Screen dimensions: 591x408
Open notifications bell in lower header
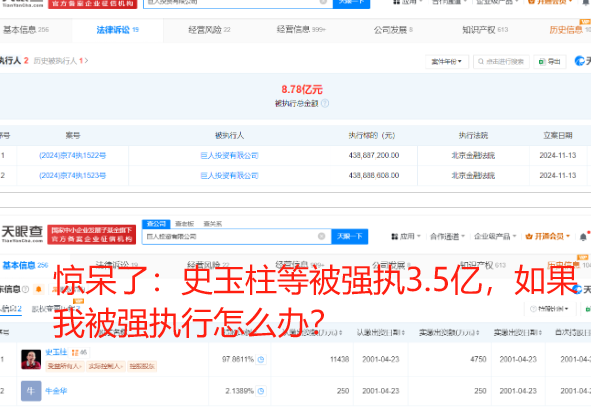coord(583,237)
